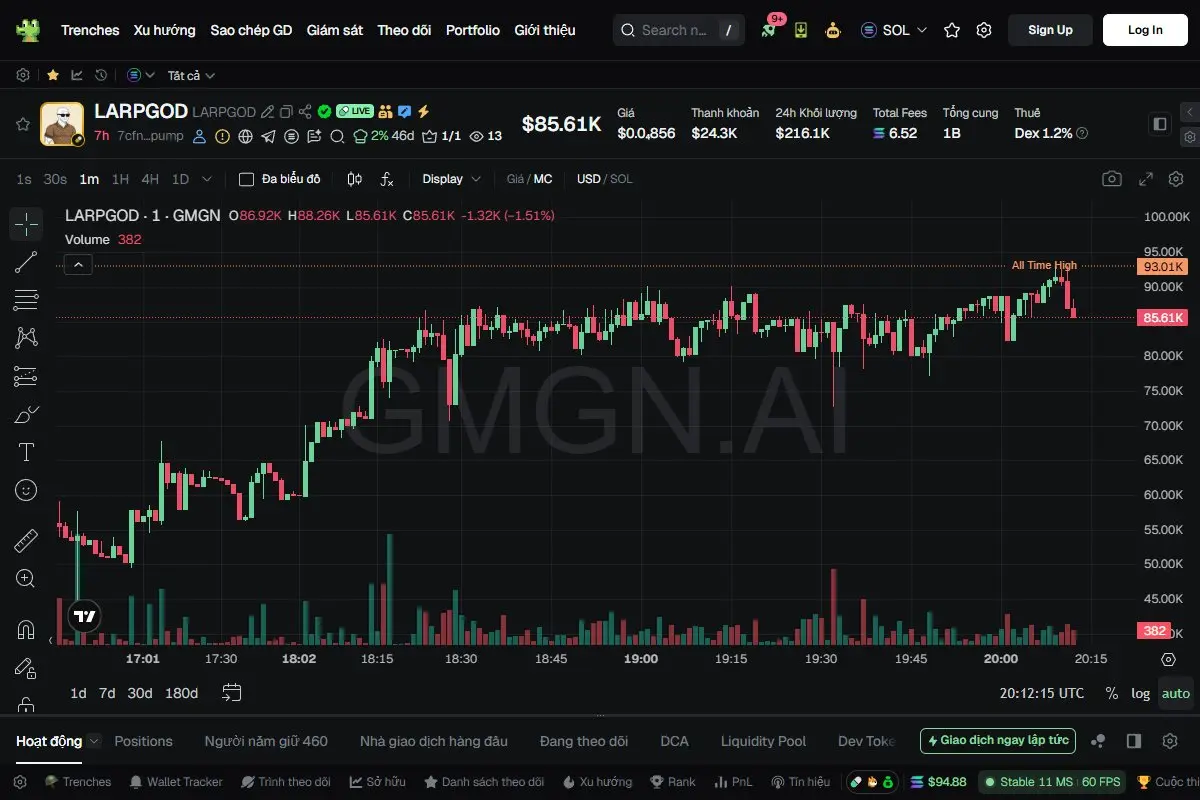Toggle auto scale on chart
Viewport: 1200px width, 800px height.
[1176, 693]
